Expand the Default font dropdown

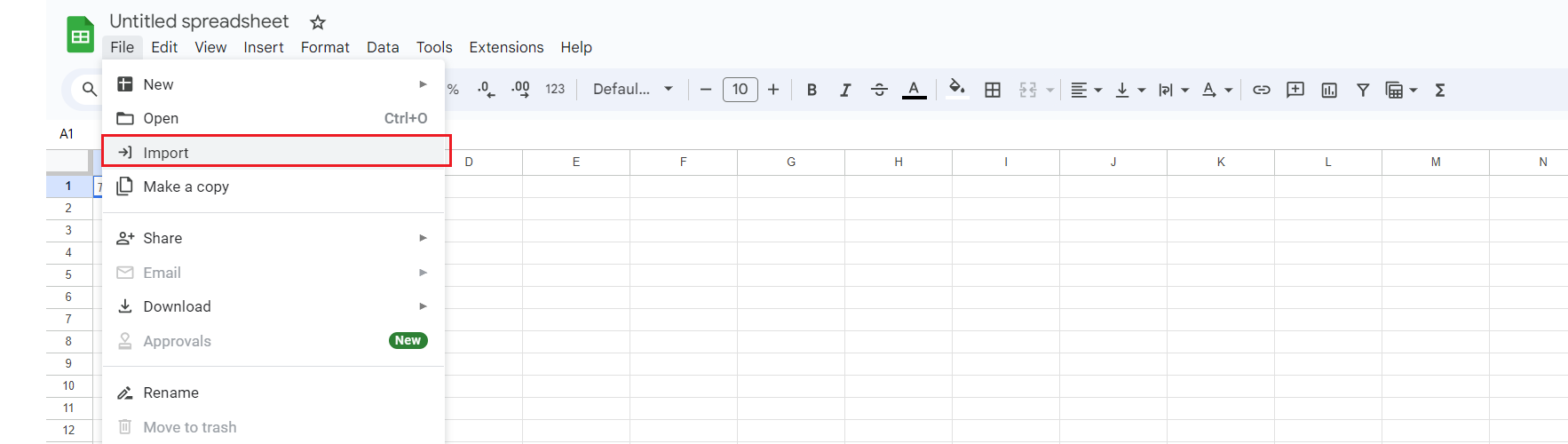632,89
